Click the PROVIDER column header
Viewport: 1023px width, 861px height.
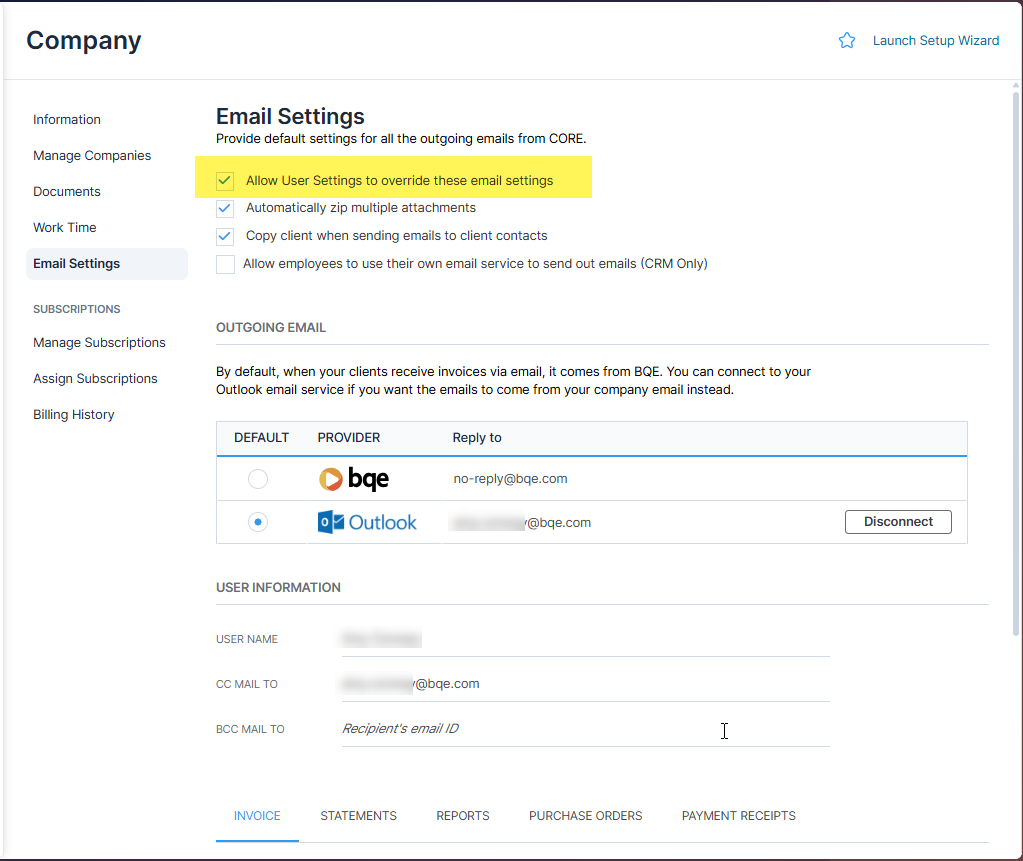point(348,438)
